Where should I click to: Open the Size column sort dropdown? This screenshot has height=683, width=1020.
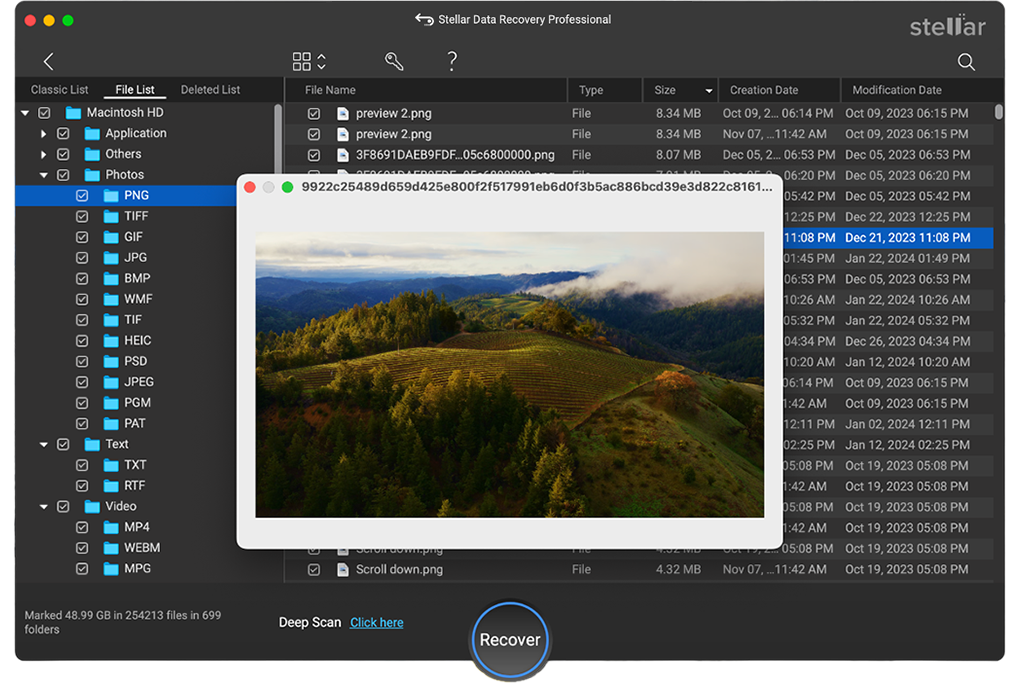click(709, 91)
